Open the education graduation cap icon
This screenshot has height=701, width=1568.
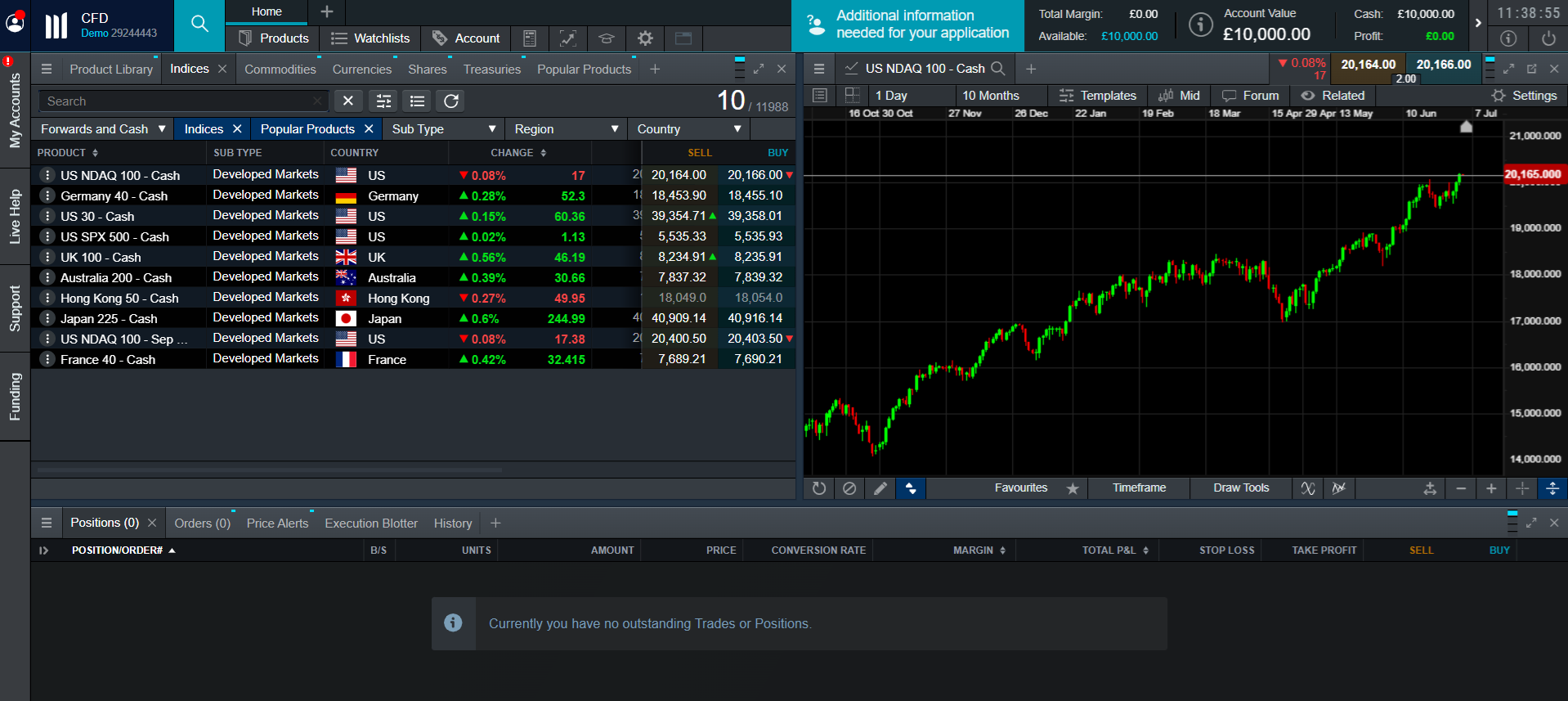(607, 38)
